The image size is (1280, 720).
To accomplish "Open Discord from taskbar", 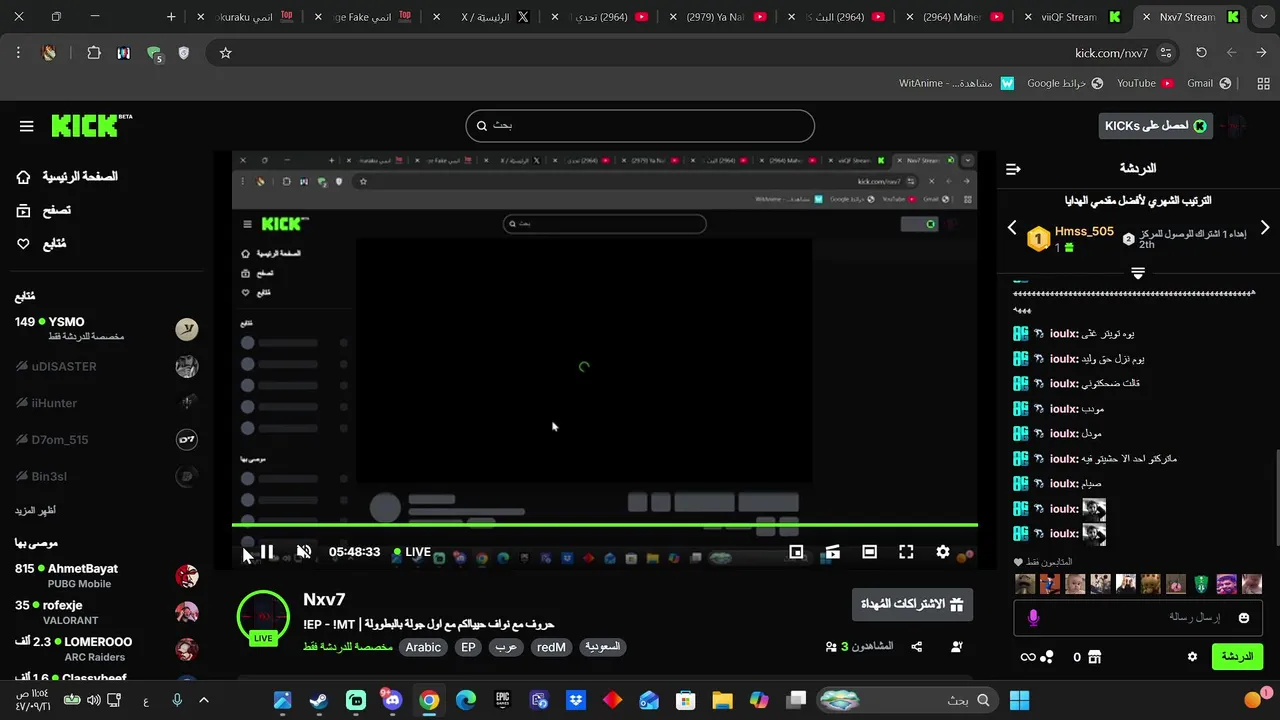I will click(x=392, y=700).
